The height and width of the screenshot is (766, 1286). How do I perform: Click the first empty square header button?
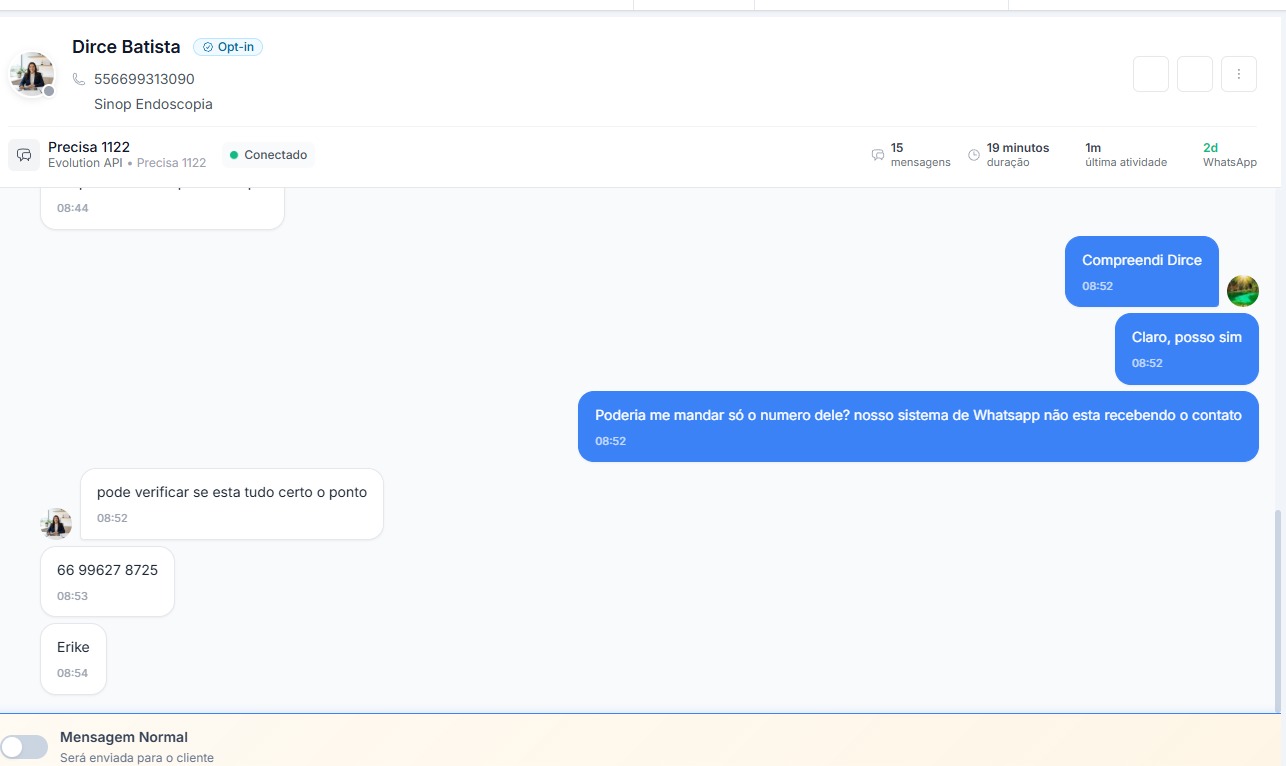[x=1151, y=74]
